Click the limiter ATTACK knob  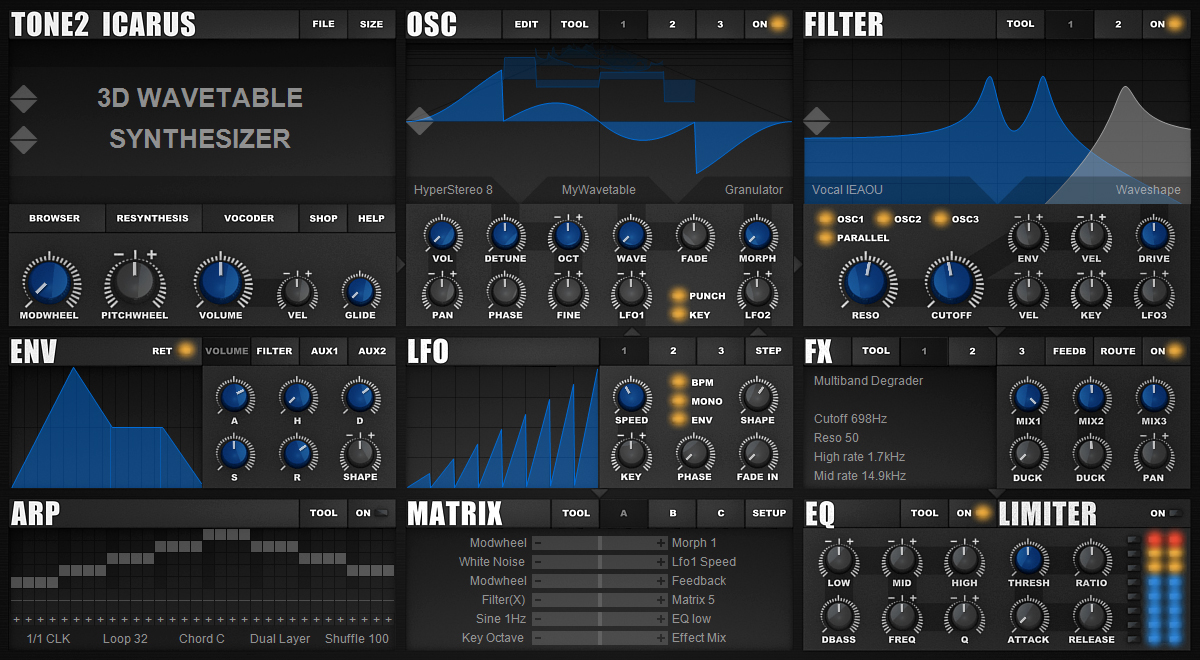pos(1028,615)
